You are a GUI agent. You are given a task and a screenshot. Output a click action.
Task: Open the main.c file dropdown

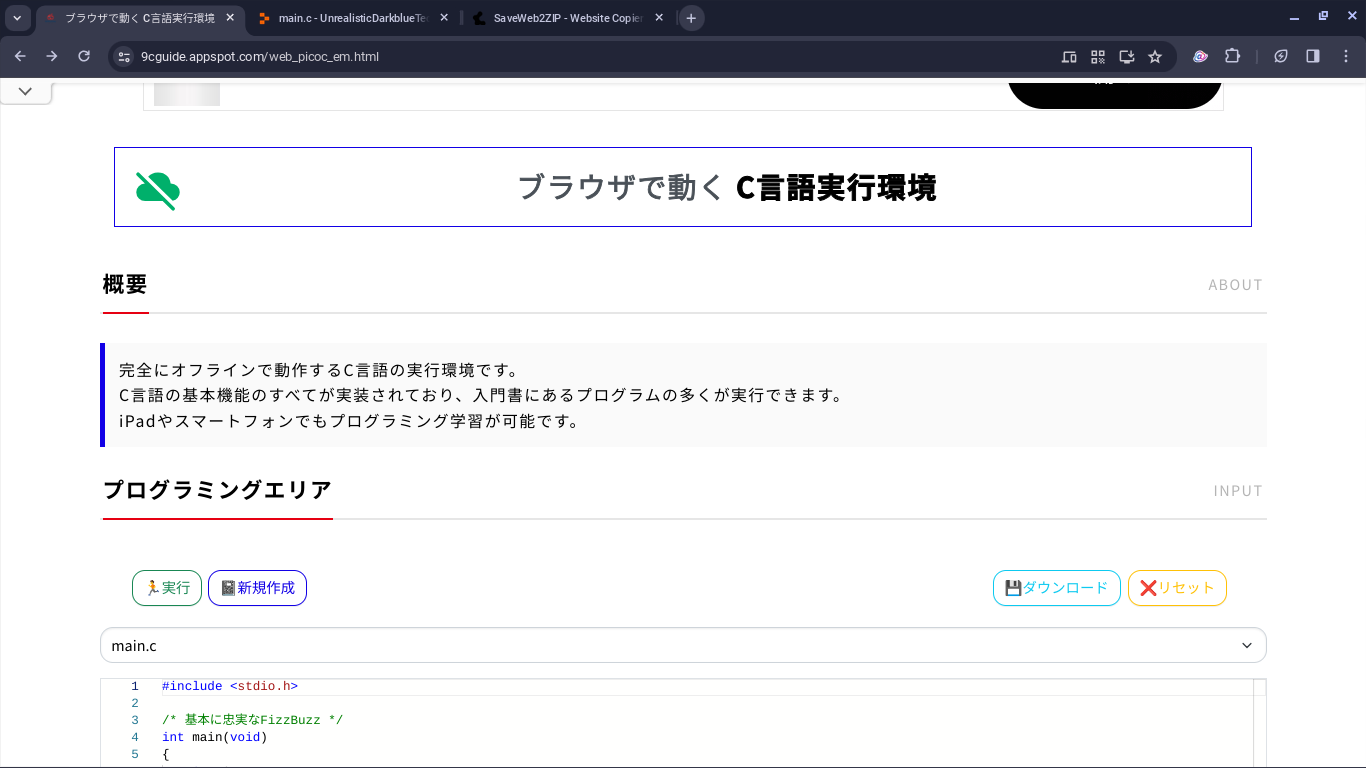(x=683, y=645)
